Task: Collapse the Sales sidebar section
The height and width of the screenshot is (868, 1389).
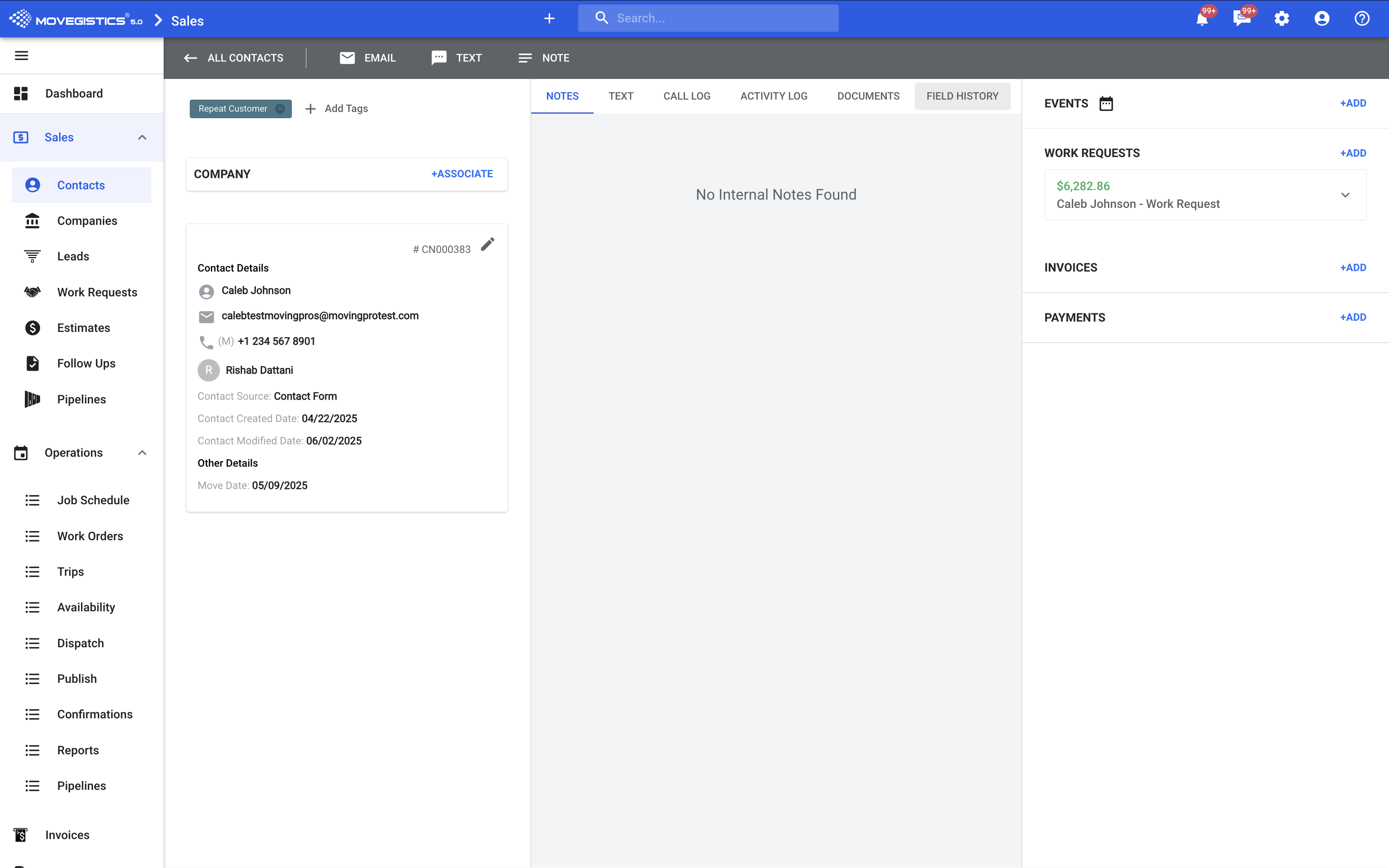Action: click(142, 137)
